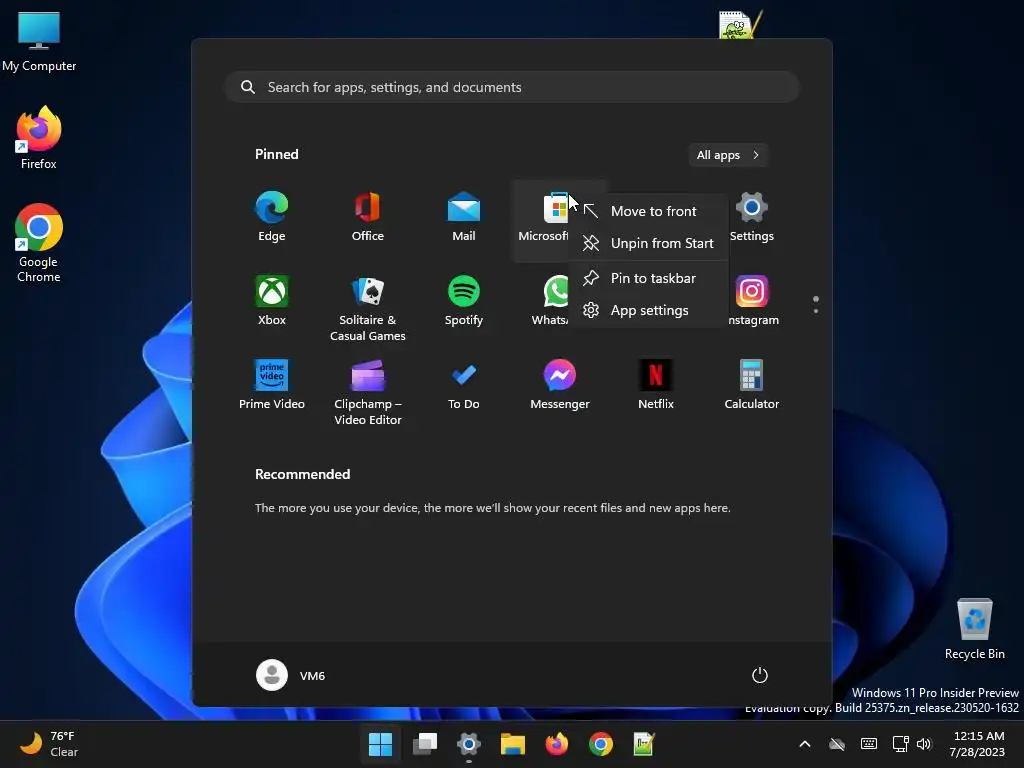
Task: Open Clipchamp Video Editor
Action: pos(368,392)
